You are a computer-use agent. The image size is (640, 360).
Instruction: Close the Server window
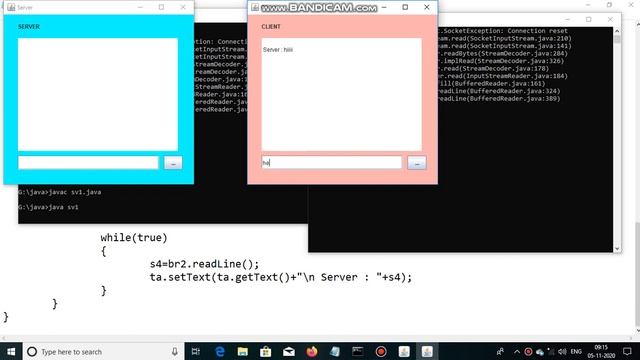point(183,7)
